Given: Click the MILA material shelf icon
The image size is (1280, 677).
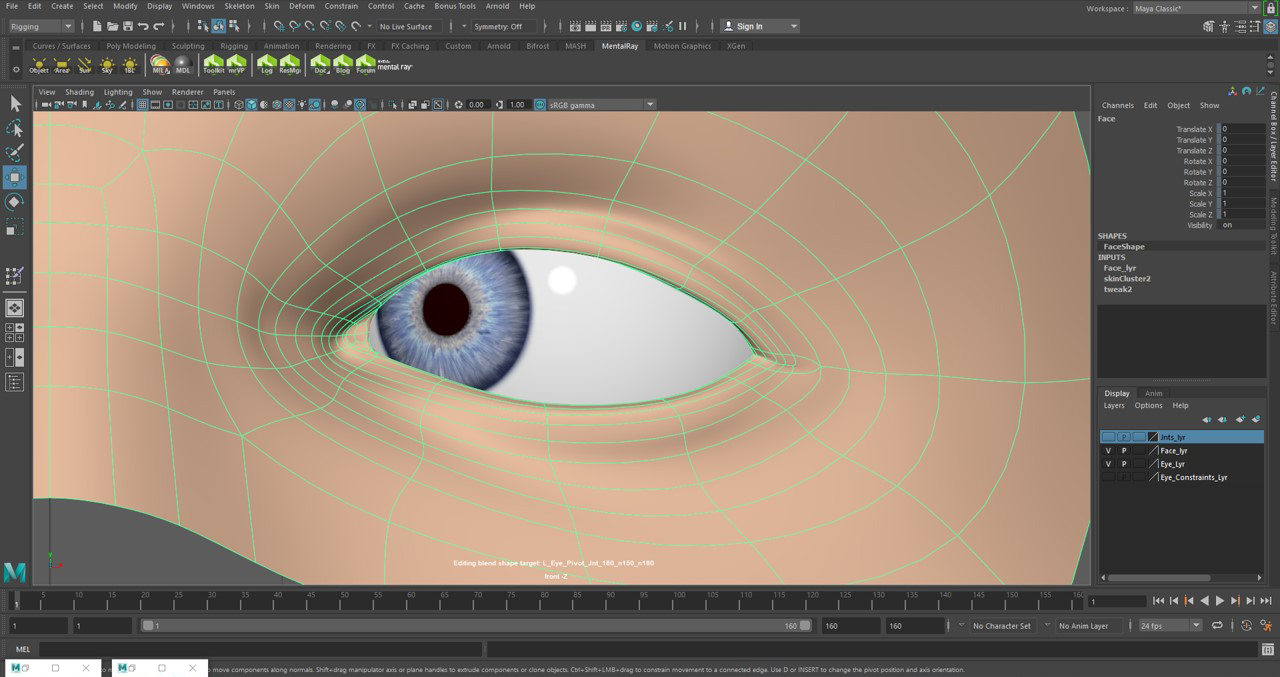Looking at the screenshot, I should pos(160,65).
